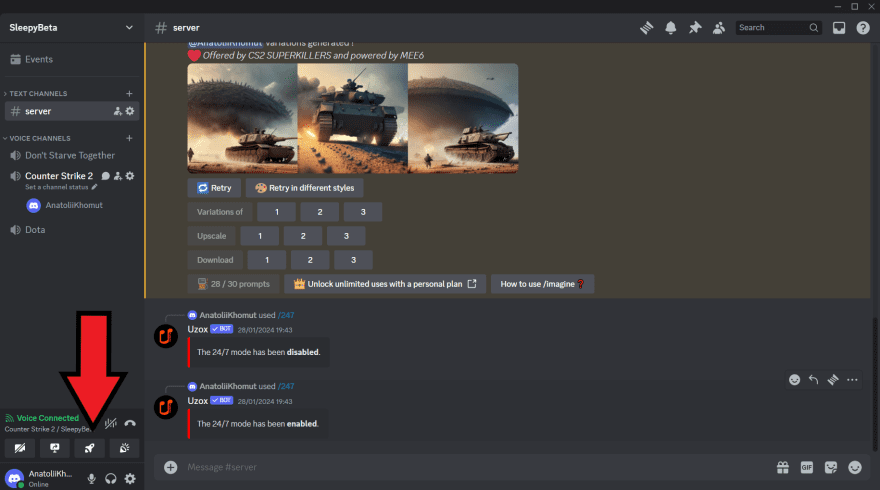The width and height of the screenshot is (880, 490).
Task: Open user settings gear icon
Action: 130,479
